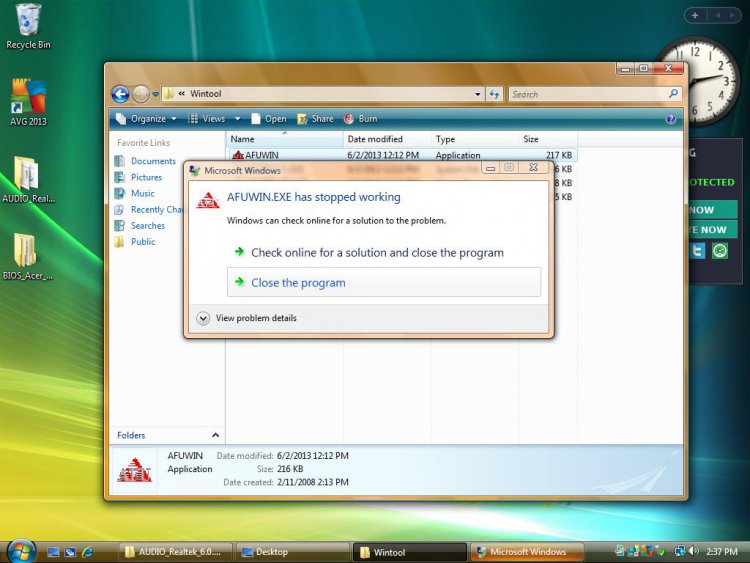Sort by the Name column header

click(x=285, y=139)
